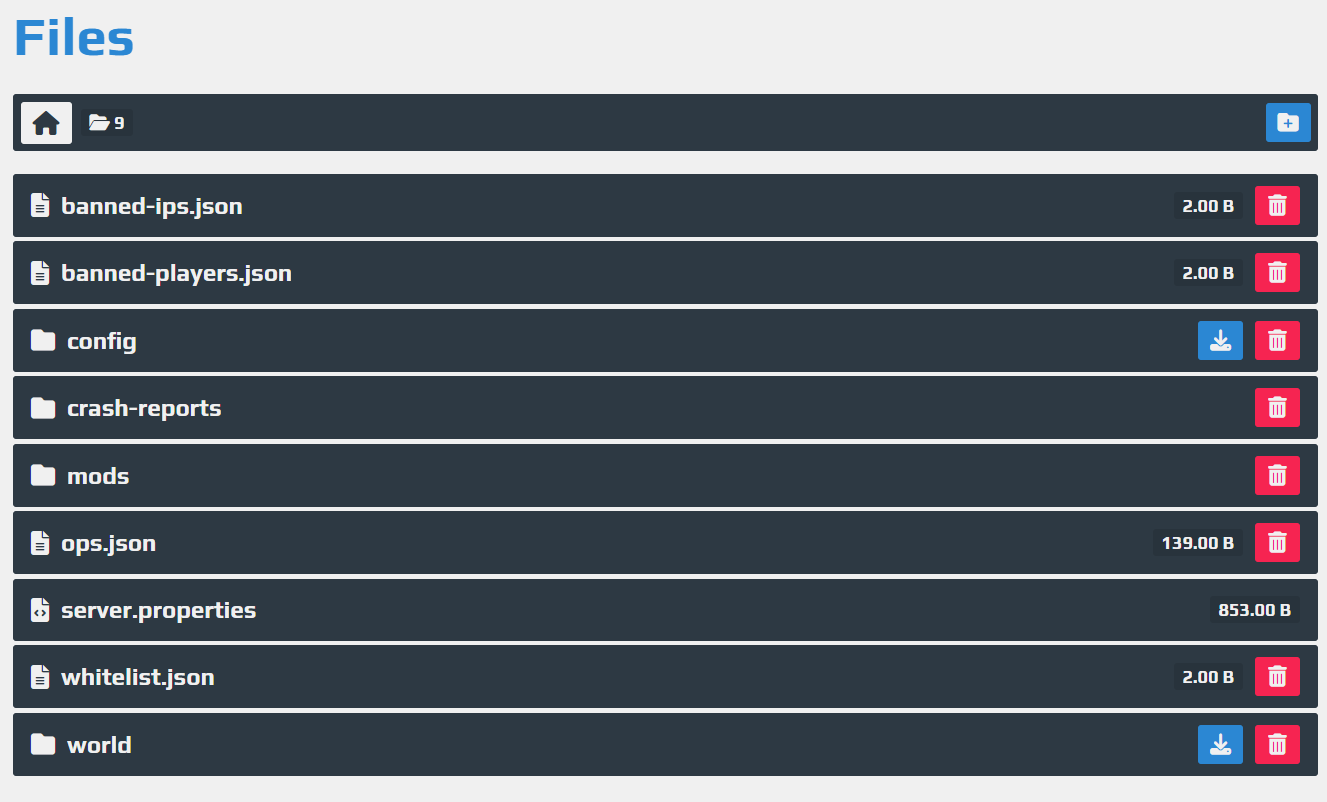Delete the banned-ips.json file
The image size is (1327, 802).
(x=1277, y=206)
